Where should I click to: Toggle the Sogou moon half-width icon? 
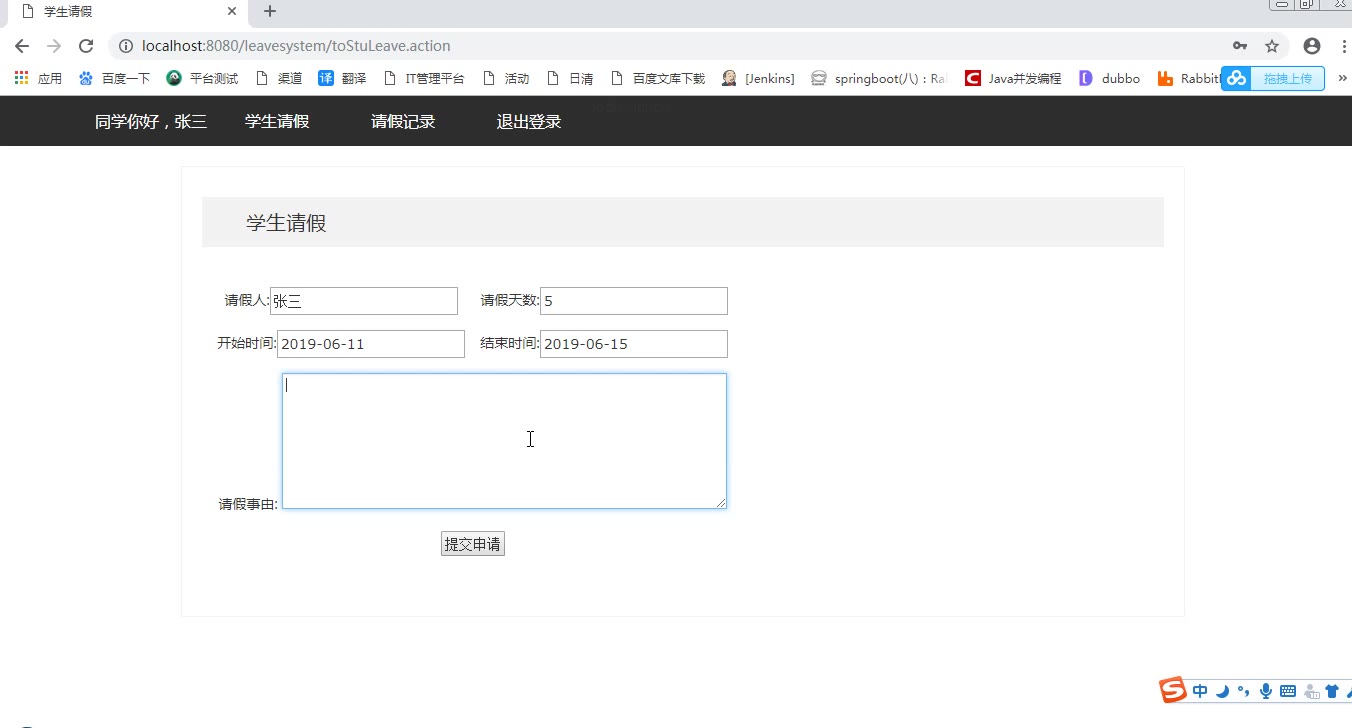click(1222, 691)
